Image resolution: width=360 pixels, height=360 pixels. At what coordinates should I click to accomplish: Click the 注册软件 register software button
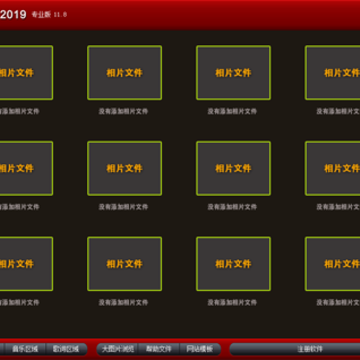tap(295, 349)
